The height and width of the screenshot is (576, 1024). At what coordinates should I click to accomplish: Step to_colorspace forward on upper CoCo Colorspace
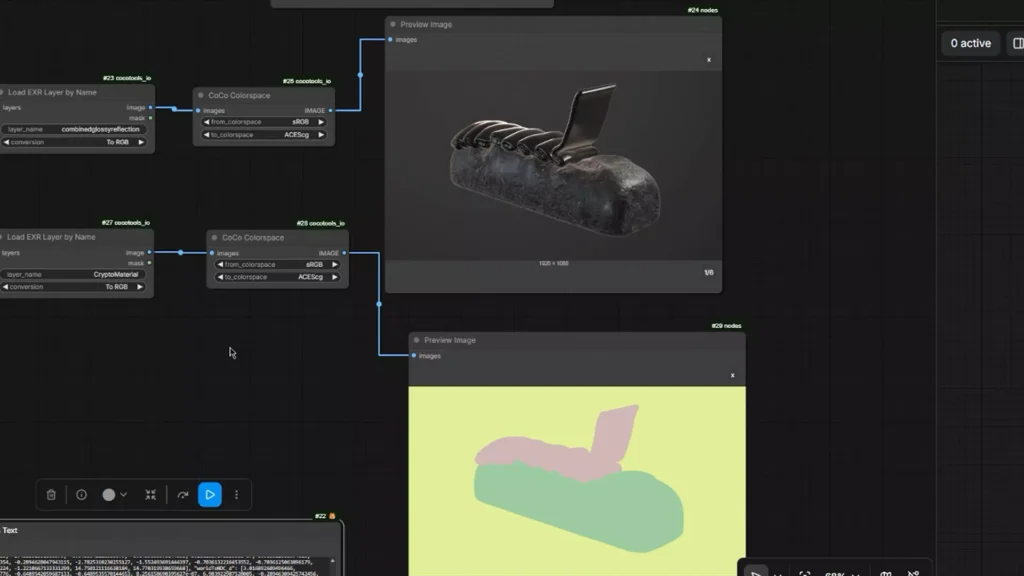(321, 135)
